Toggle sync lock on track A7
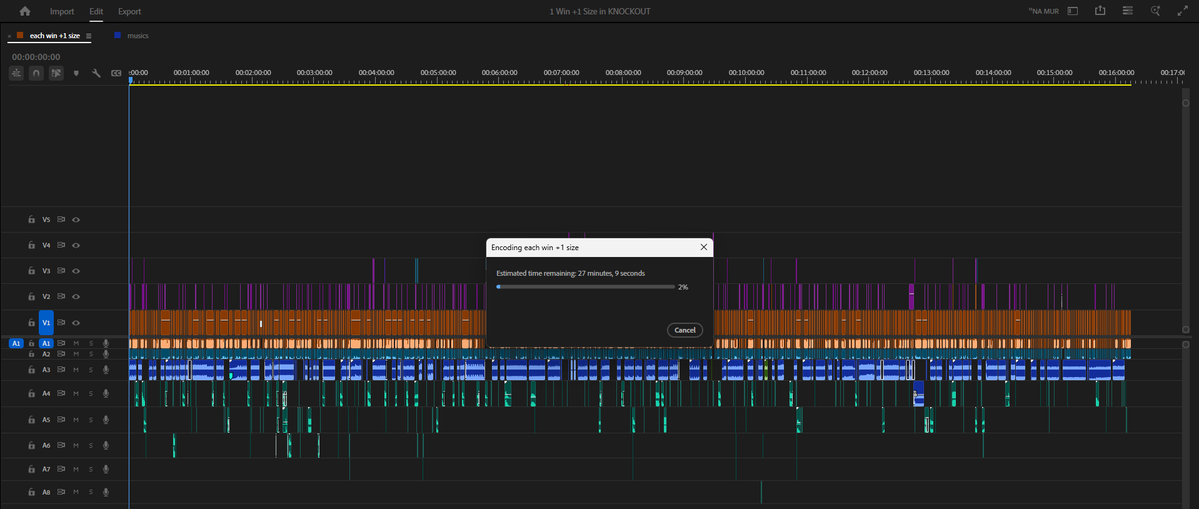1199x509 pixels. point(61,469)
